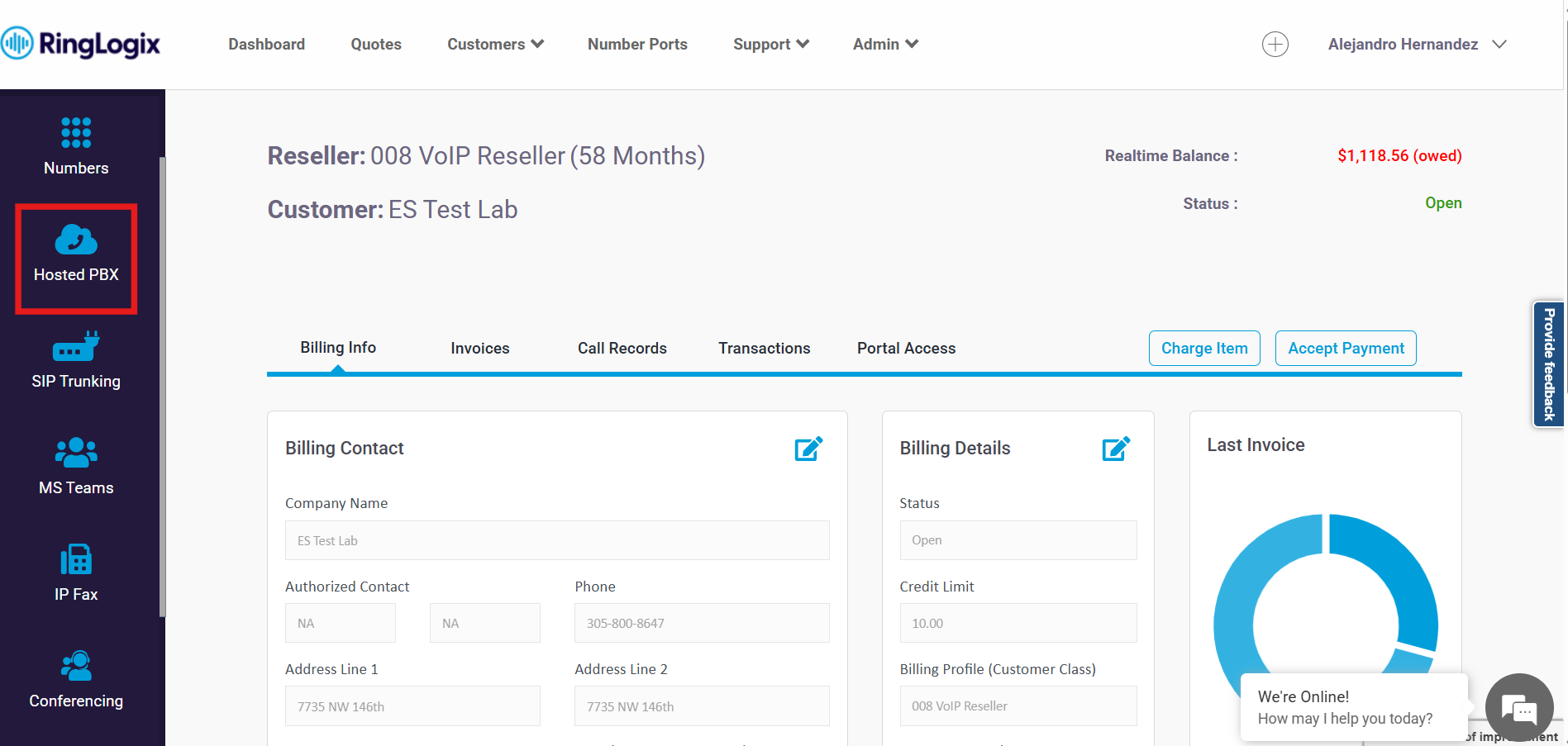Click the We're Online chat popup
Image resolution: width=1568 pixels, height=746 pixels.
1353,707
